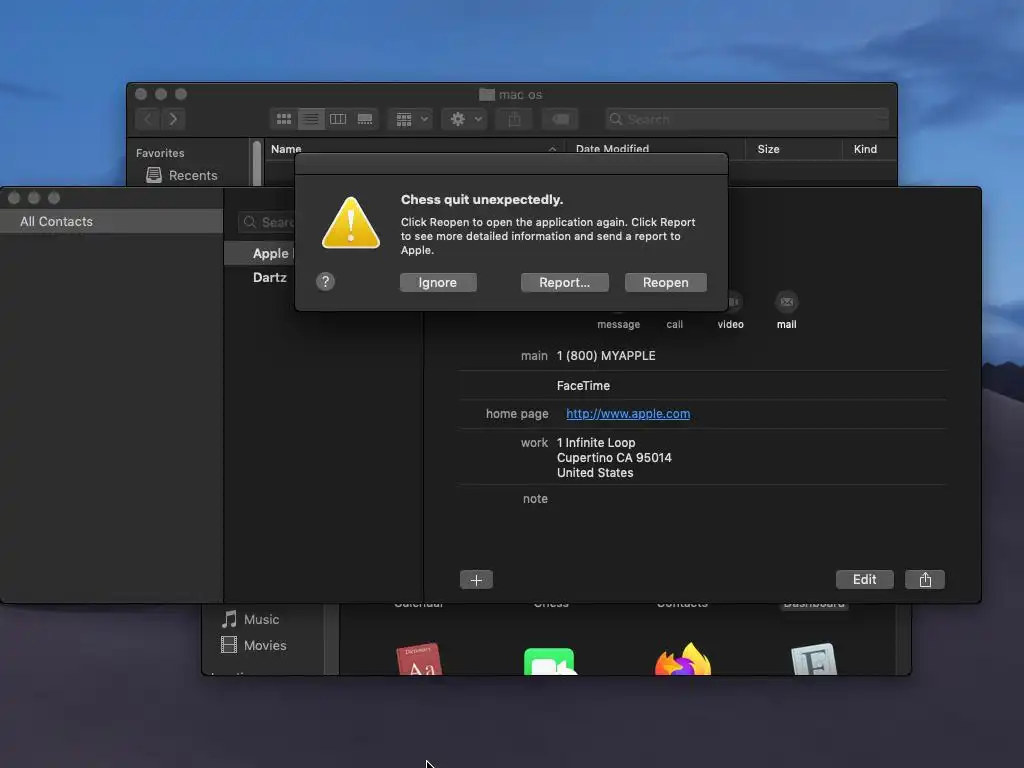Select the Font Book app icon
Screen dimensions: 1024x768
coord(814,659)
